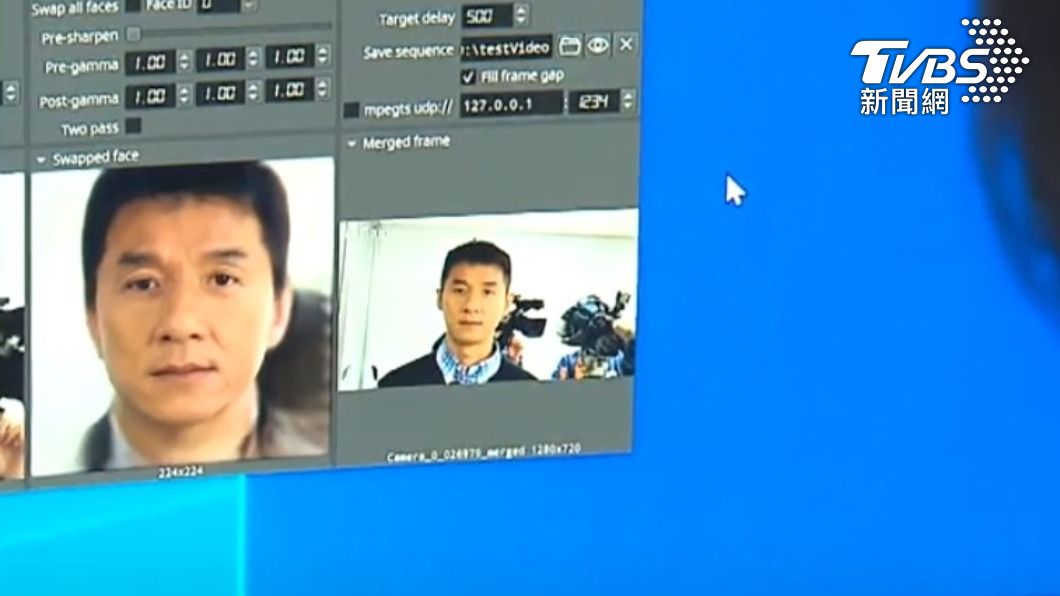Click the UDP port 1234 spinner arrows
Viewport: 1060px width, 596px height.
tap(627, 101)
